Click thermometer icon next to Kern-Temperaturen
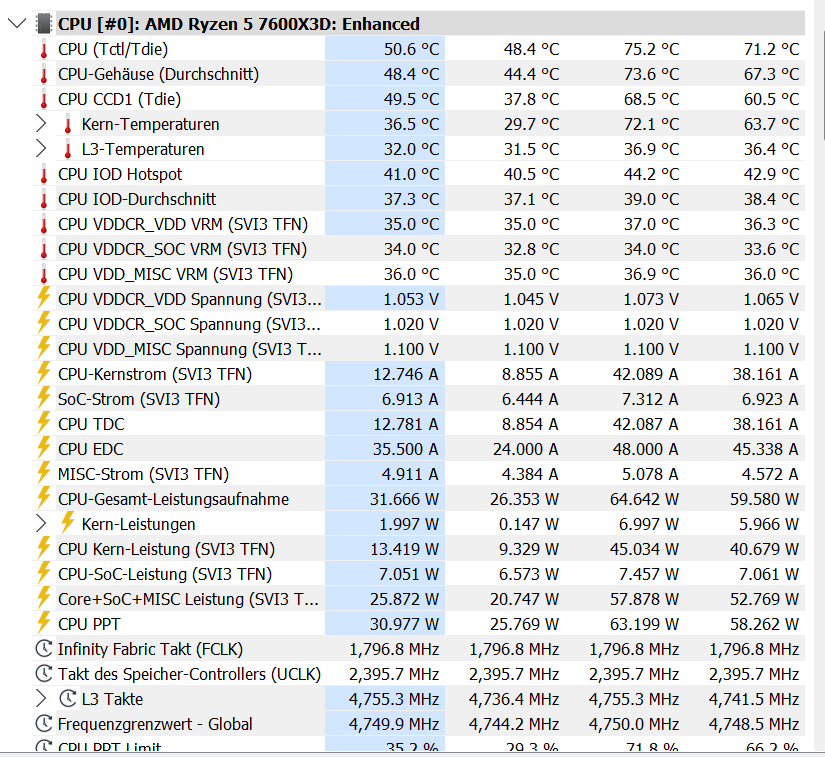Viewport: 825px width, 757px height. click(x=67, y=125)
